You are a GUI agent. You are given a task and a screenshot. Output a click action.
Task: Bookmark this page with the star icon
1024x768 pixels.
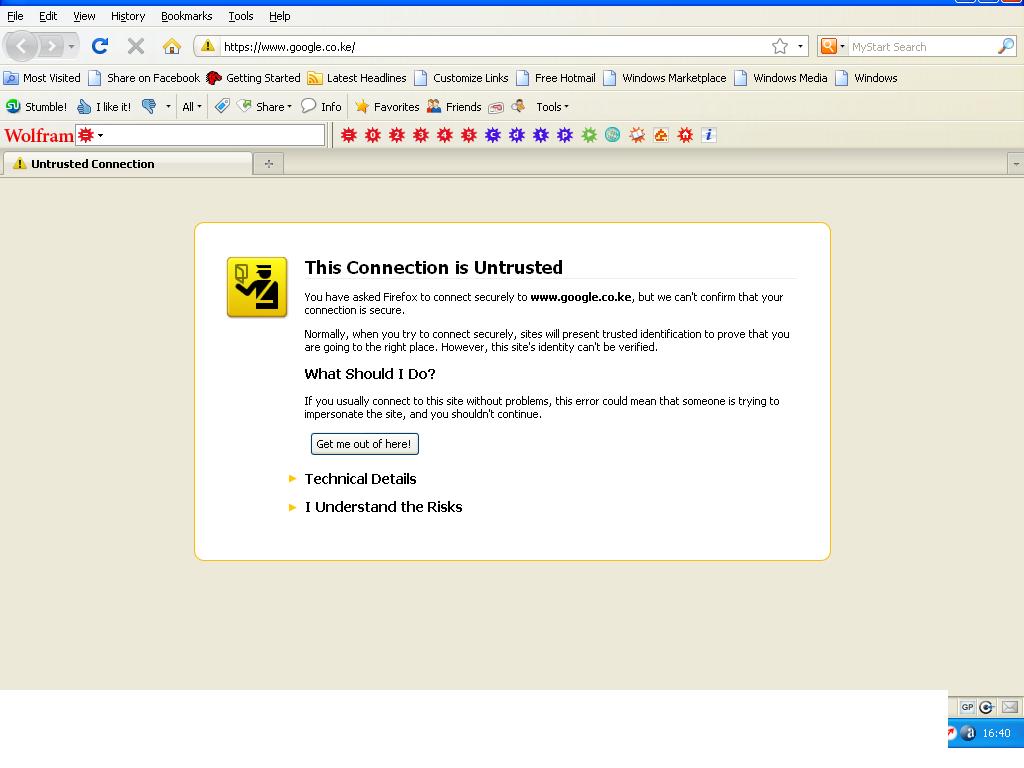780,46
